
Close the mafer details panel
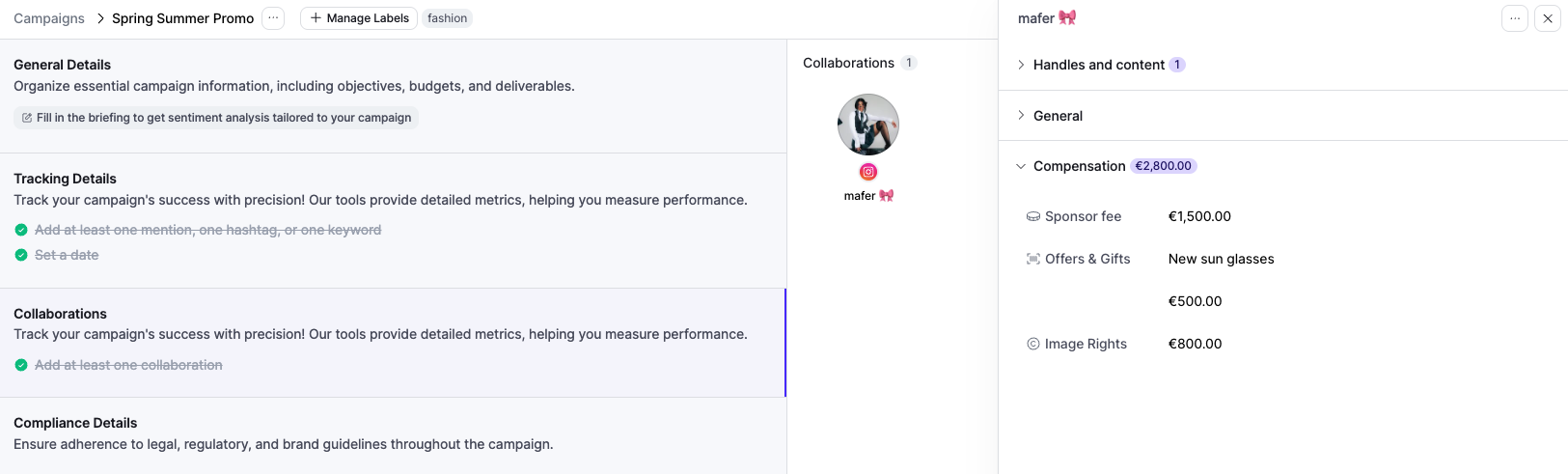(1548, 18)
